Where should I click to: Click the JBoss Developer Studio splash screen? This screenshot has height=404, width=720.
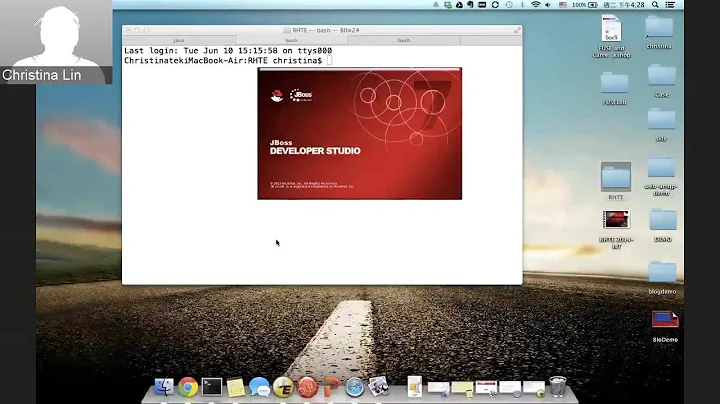click(360, 134)
